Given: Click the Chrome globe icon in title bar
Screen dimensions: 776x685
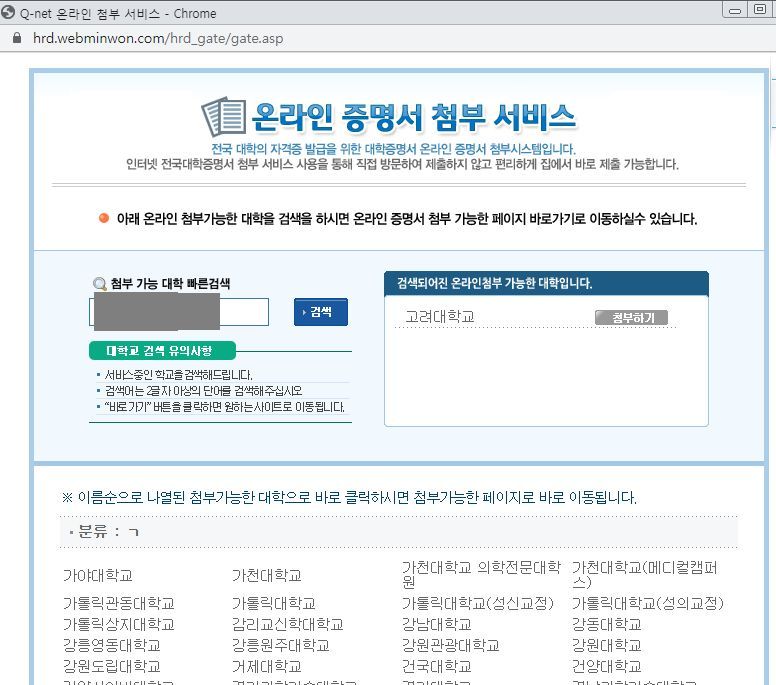Looking at the screenshot, I should pyautogui.click(x=8, y=12).
